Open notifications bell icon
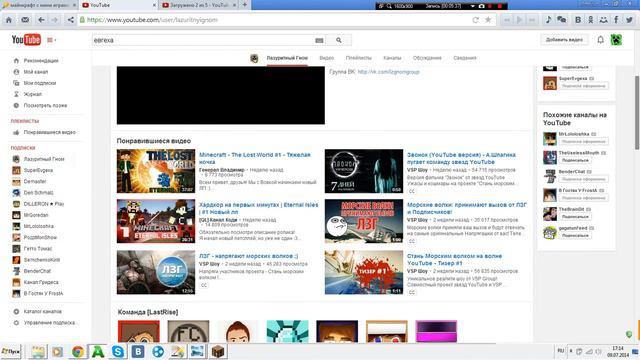Image resolution: width=640 pixels, height=360 pixels. (x=600, y=40)
